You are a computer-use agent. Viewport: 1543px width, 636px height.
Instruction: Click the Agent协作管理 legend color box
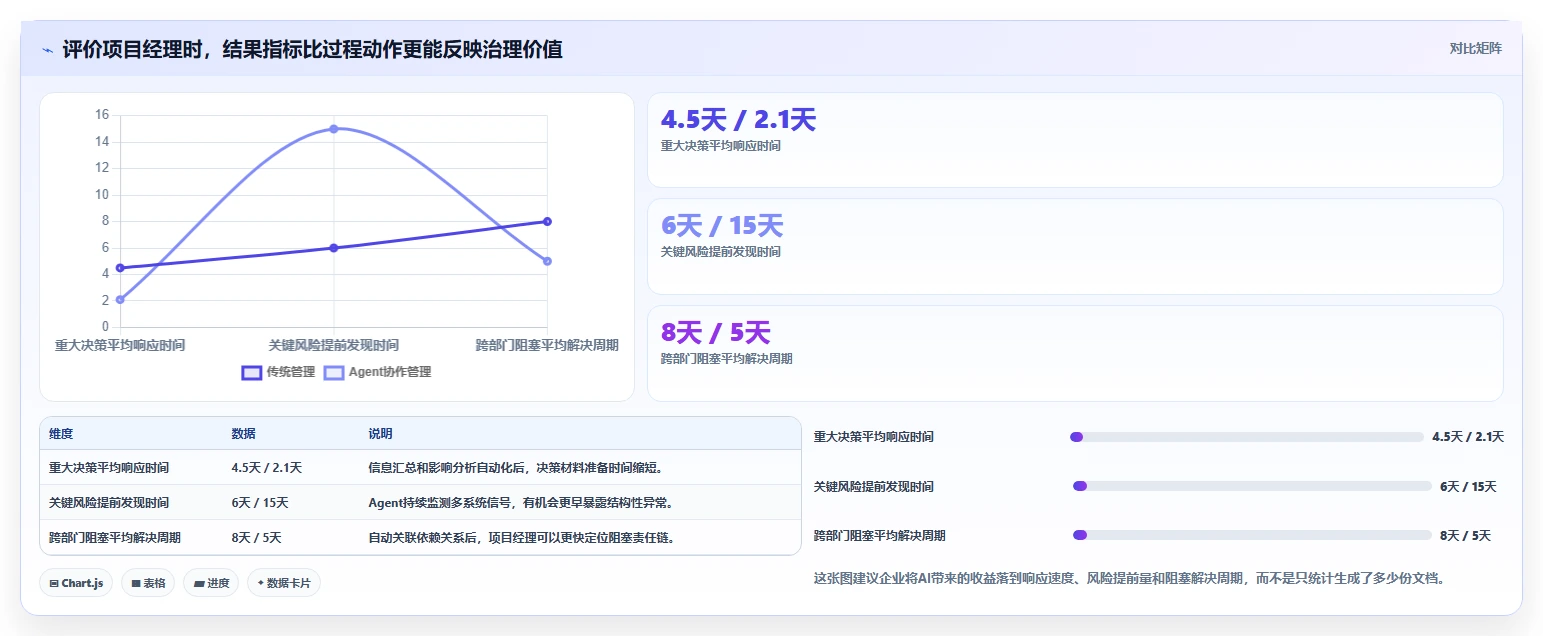tap(334, 372)
